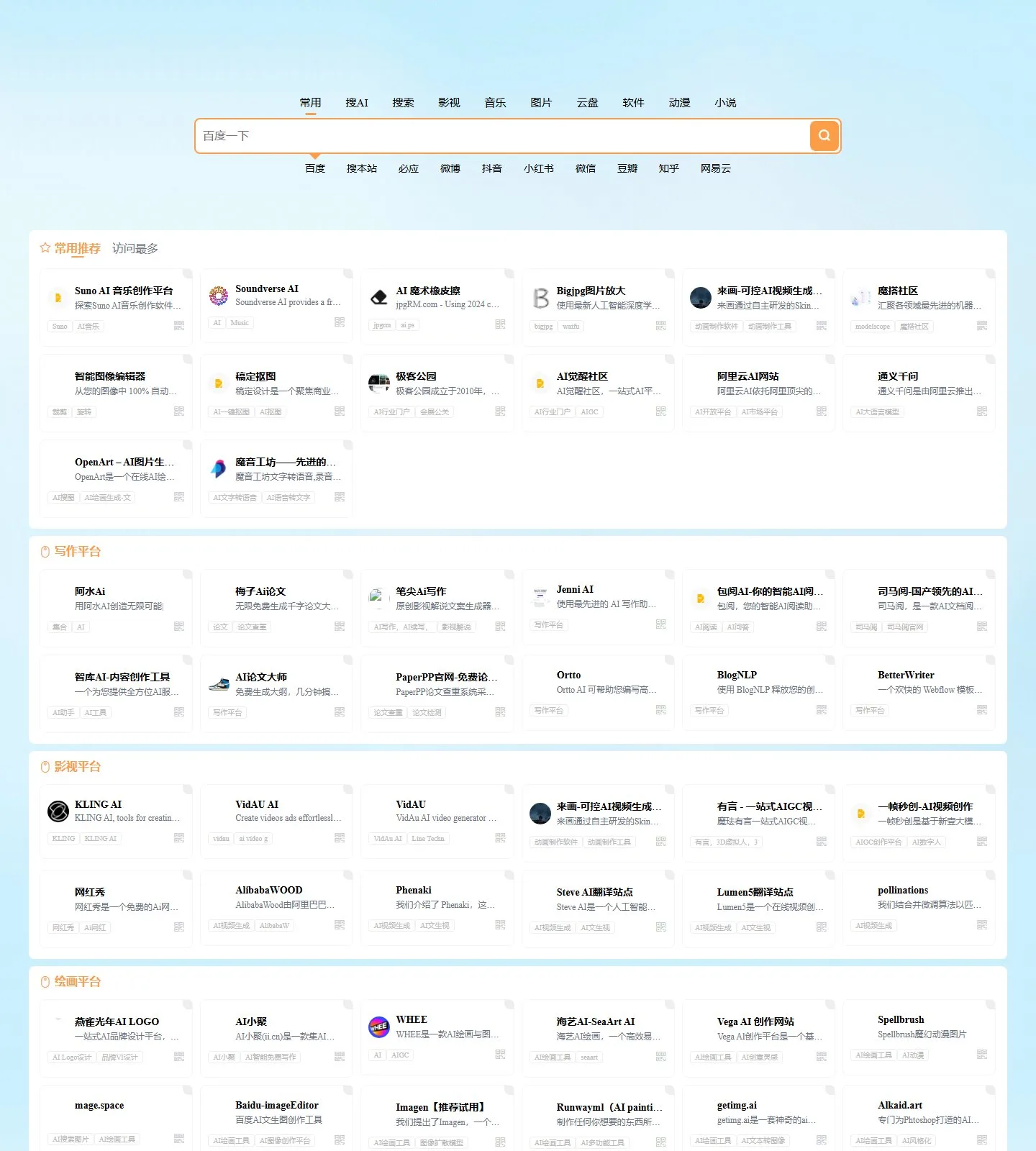The image size is (1036, 1151).
Task: Switch to the 小说 search tab
Action: 725,103
